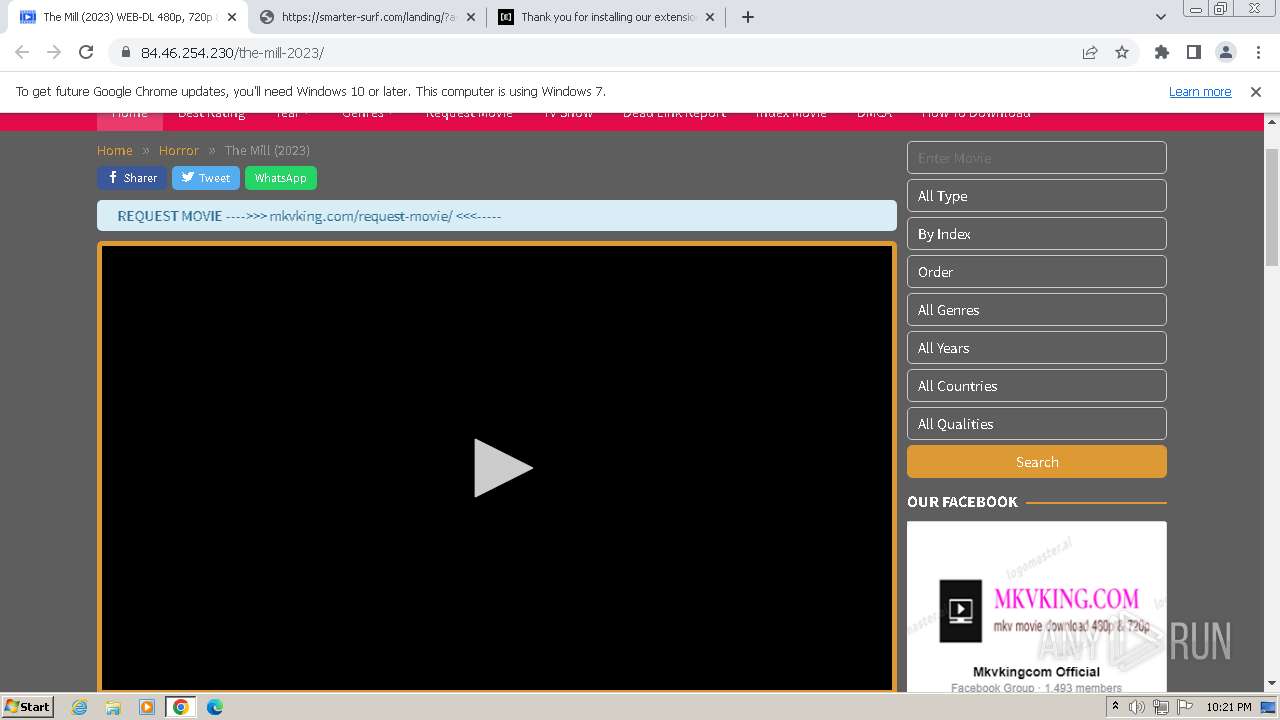Close the smarter-surf.com tab
This screenshot has height=720, width=1280.
pos(471,17)
